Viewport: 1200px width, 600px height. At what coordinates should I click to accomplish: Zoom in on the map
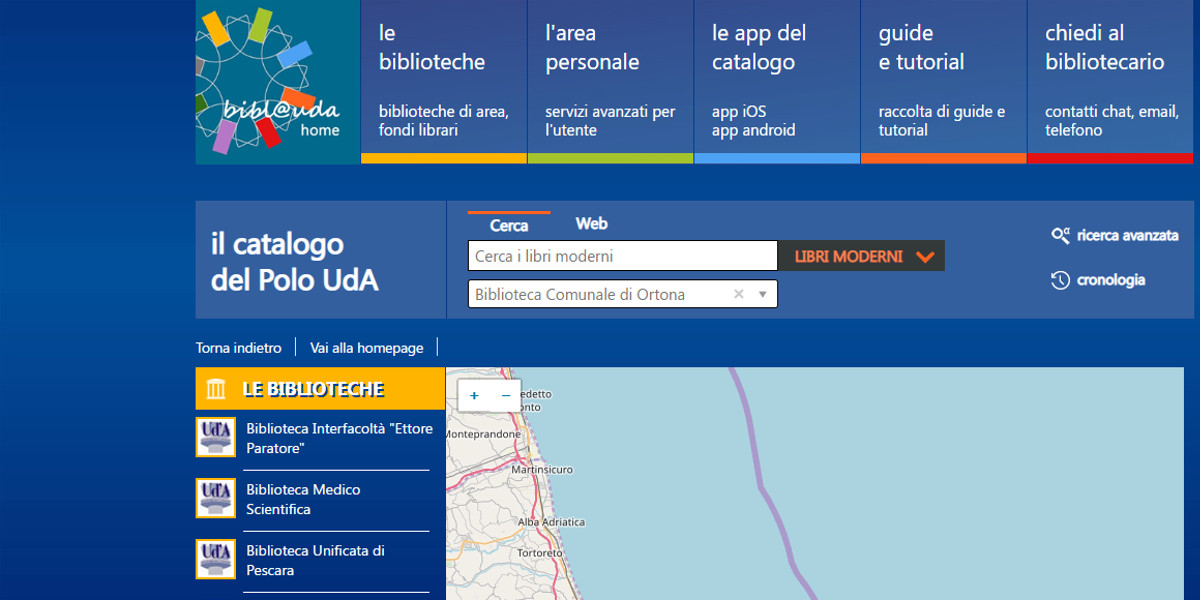pyautogui.click(x=474, y=396)
